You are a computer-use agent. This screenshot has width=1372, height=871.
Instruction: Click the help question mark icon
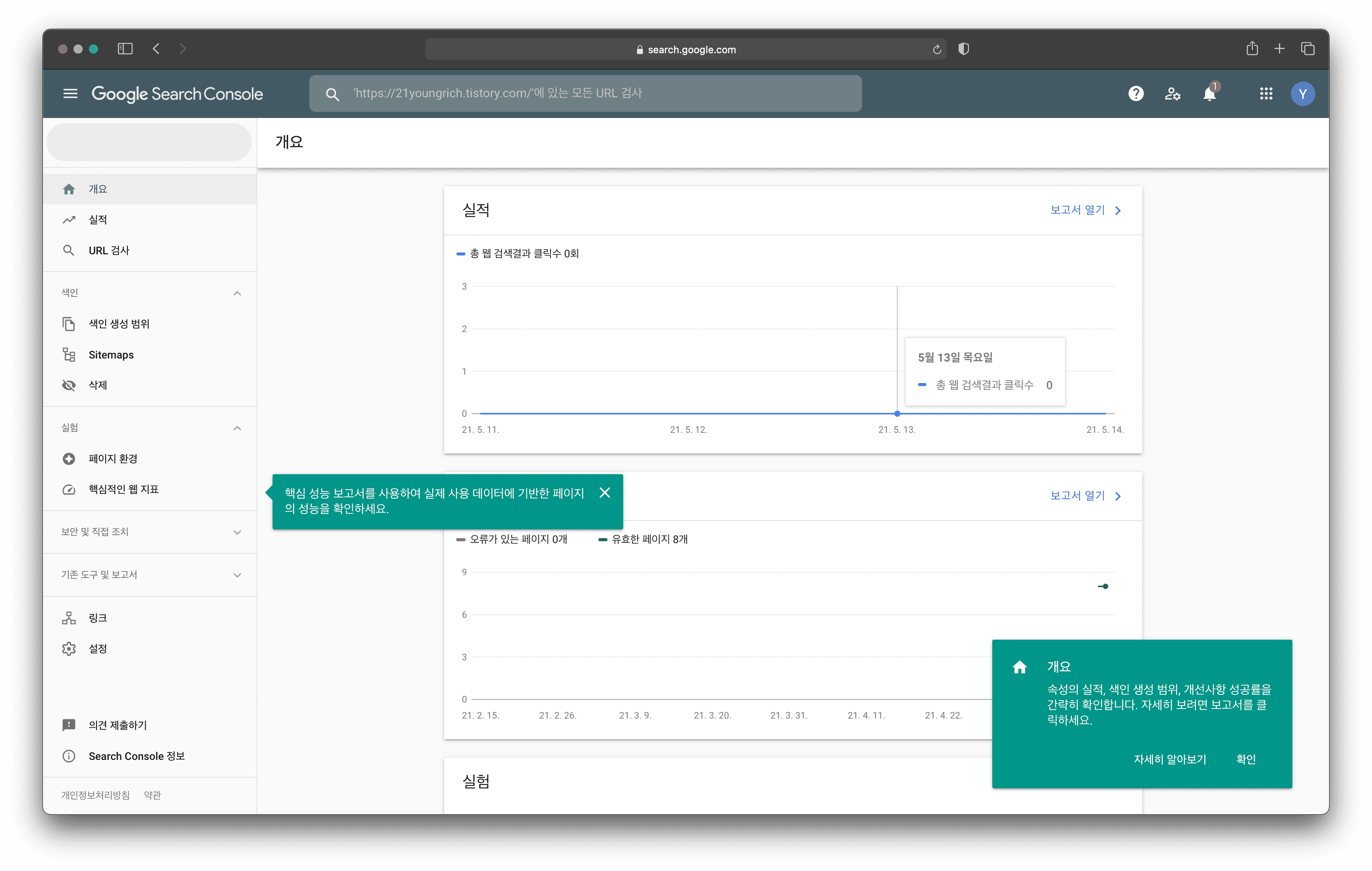[x=1135, y=93]
